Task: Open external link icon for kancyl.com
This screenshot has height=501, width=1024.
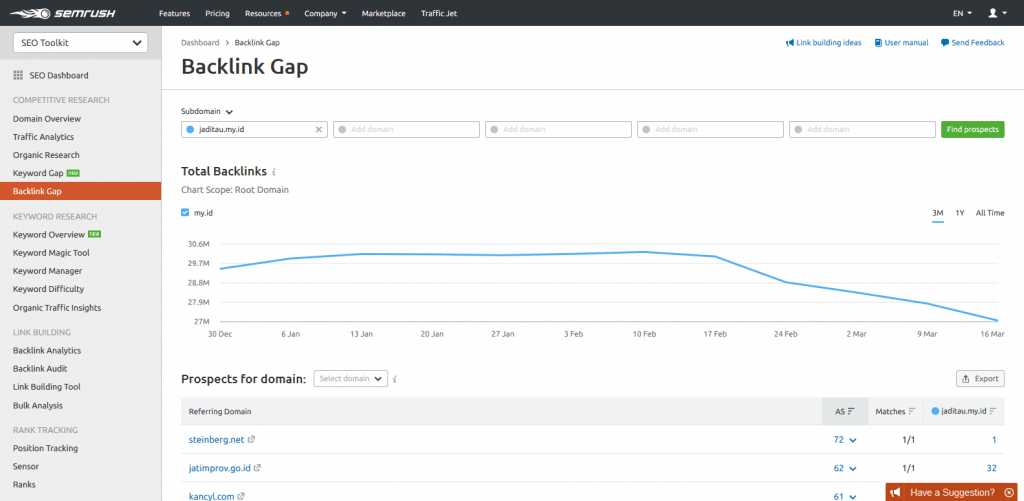Action: 241,496
